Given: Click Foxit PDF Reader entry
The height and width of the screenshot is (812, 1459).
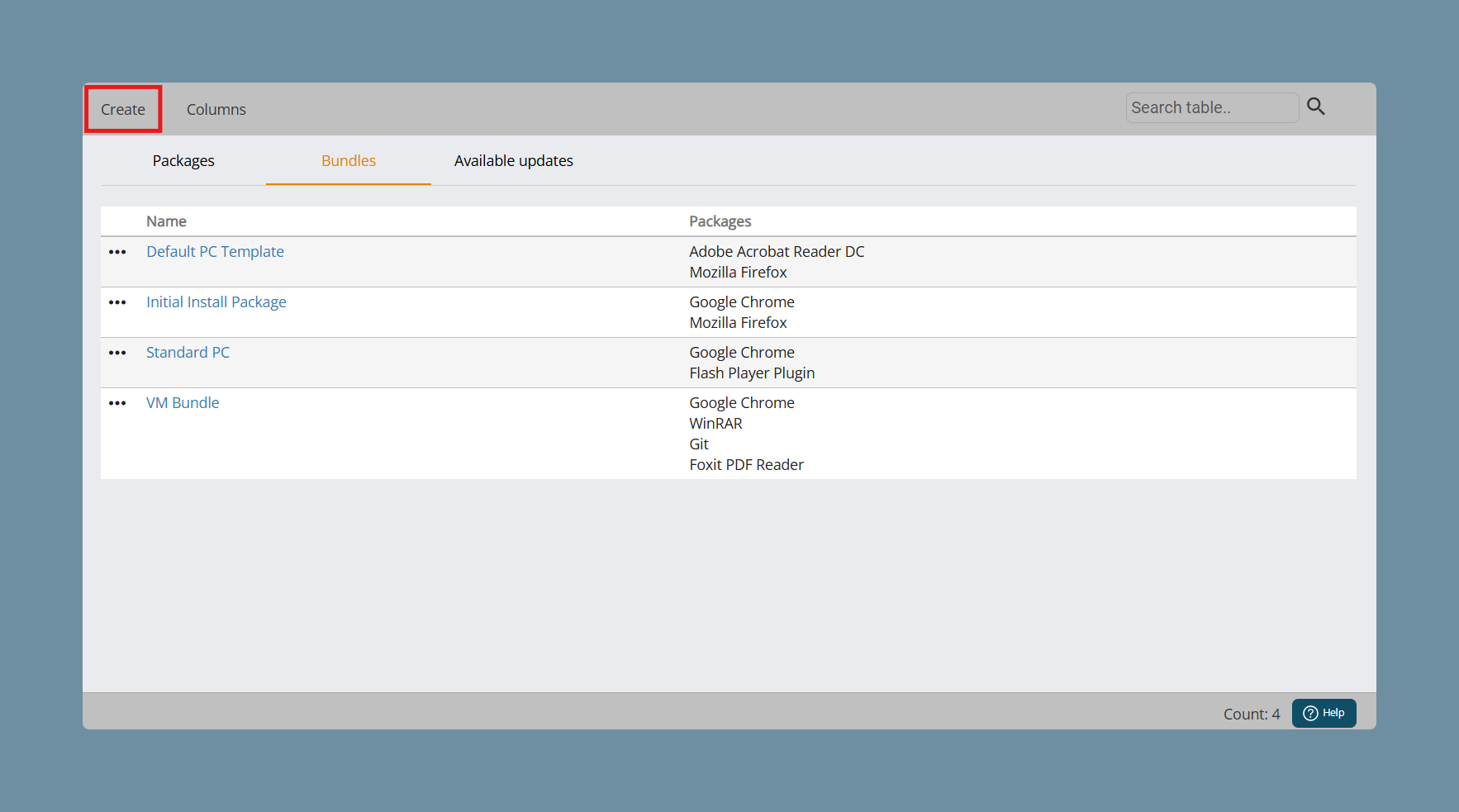Looking at the screenshot, I should point(746,464).
